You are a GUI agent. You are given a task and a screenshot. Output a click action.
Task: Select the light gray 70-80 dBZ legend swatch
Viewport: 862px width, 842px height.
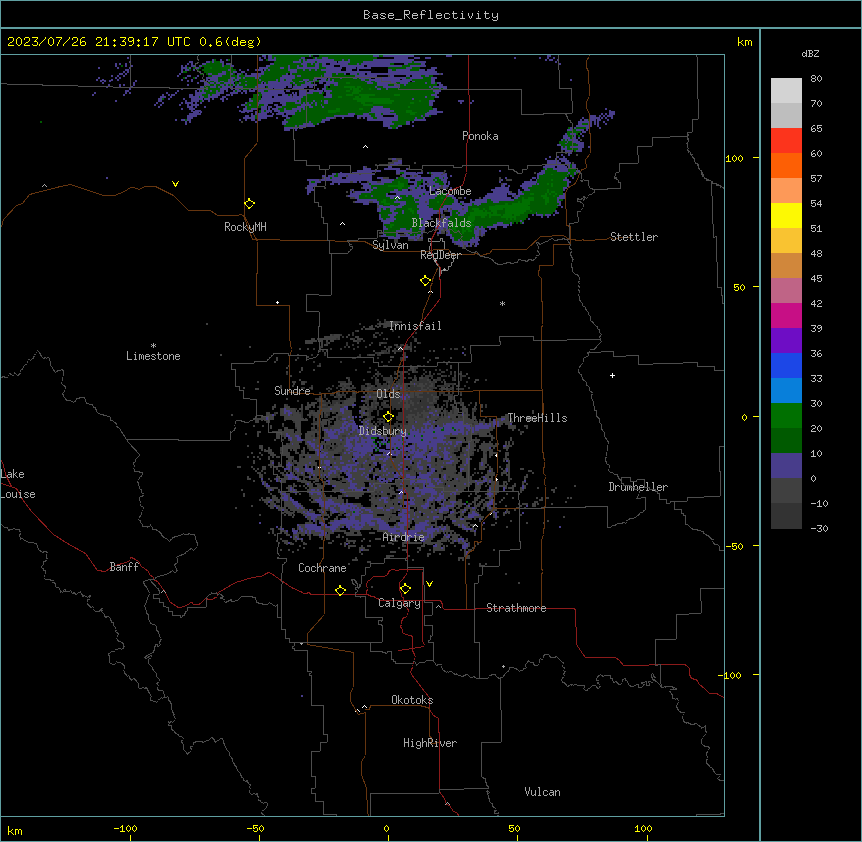point(786,91)
